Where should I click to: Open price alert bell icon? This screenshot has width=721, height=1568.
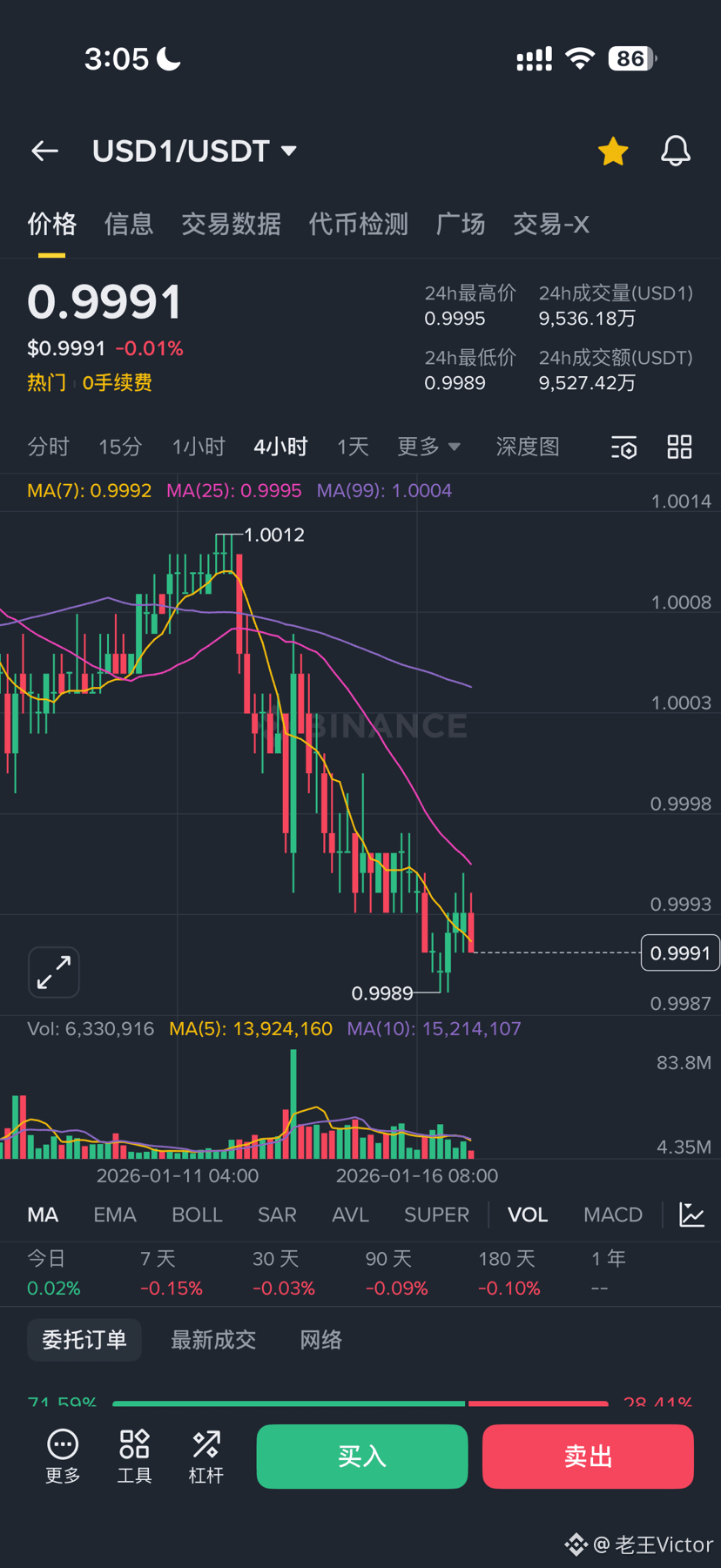coord(675,151)
